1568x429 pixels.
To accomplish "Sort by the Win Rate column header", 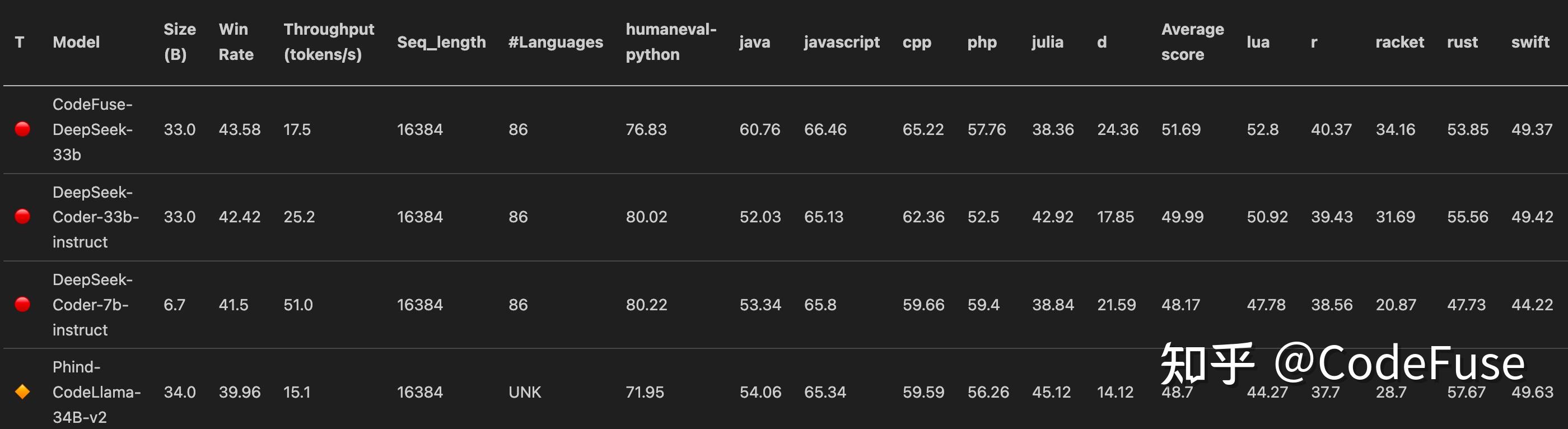I will 236,42.
